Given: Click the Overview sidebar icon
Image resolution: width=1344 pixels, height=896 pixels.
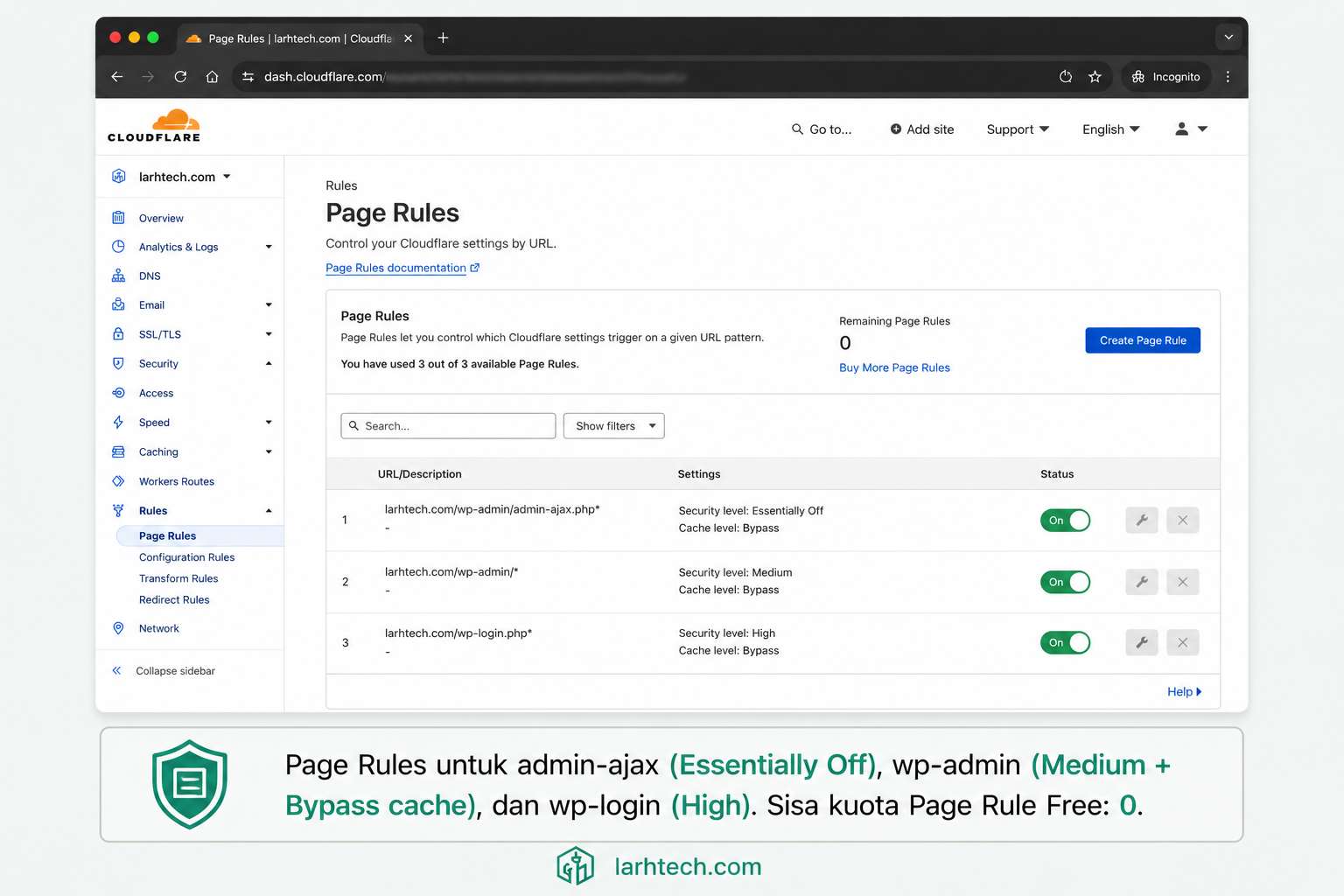Looking at the screenshot, I should [x=118, y=218].
